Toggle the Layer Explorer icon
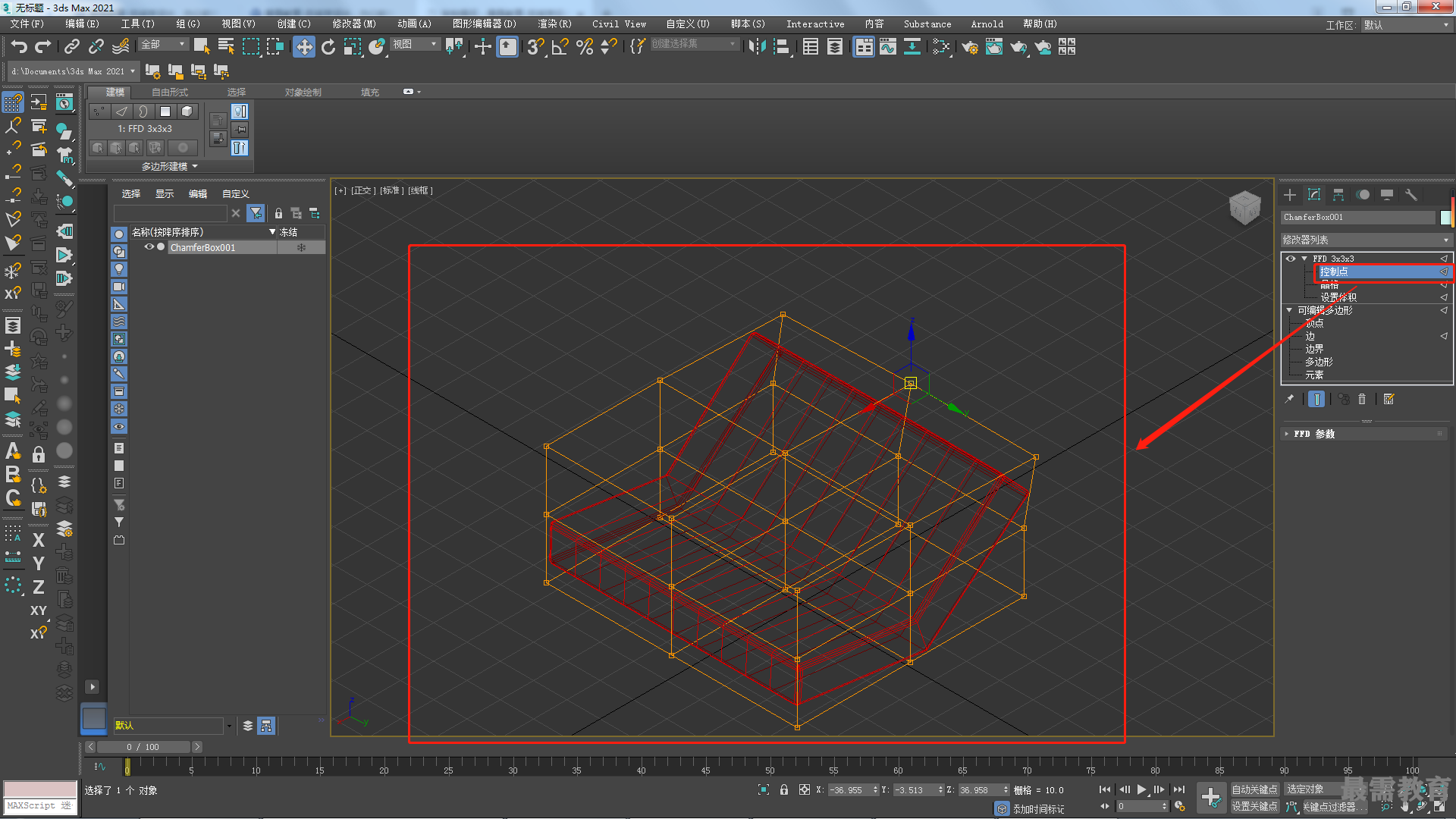Screen dimensions: 1456x819 835,47
